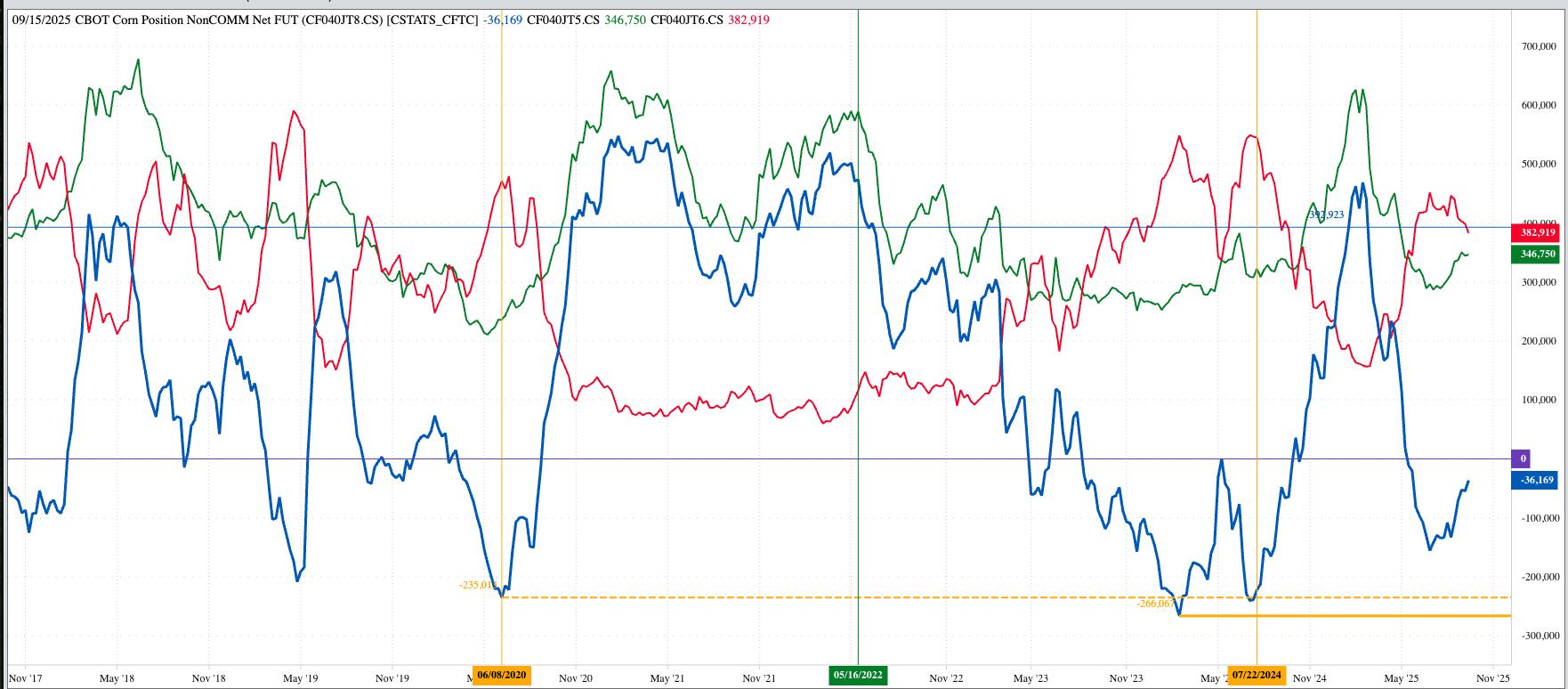The height and width of the screenshot is (689, 1568).
Task: Click the 07/22/2024 orange date marker
Action: pos(1257,675)
